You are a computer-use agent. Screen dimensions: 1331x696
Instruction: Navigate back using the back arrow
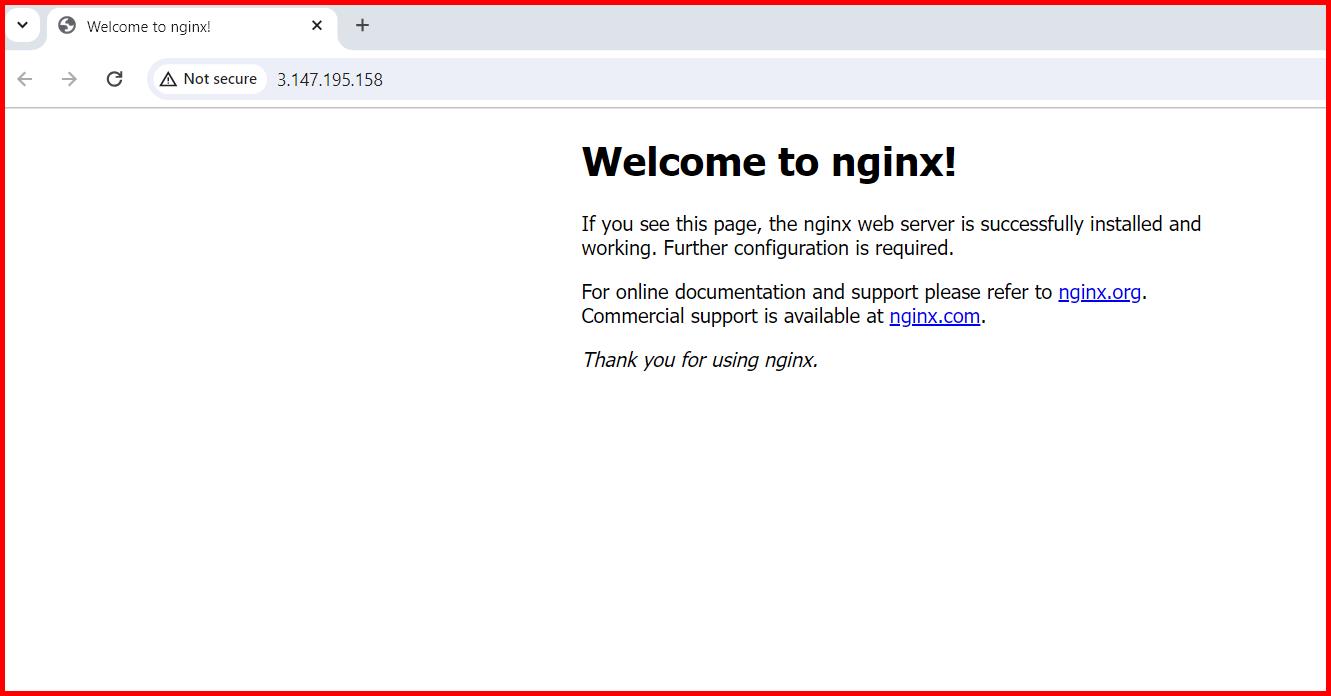[24, 78]
